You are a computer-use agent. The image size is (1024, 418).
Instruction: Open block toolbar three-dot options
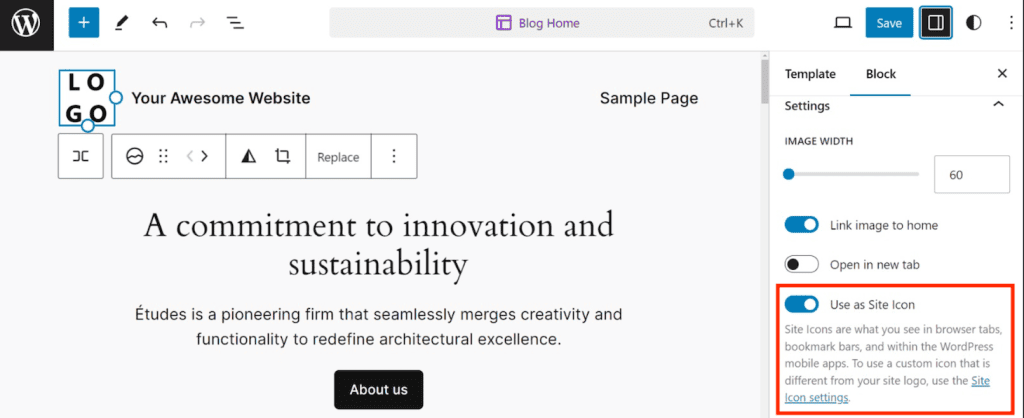click(x=394, y=156)
